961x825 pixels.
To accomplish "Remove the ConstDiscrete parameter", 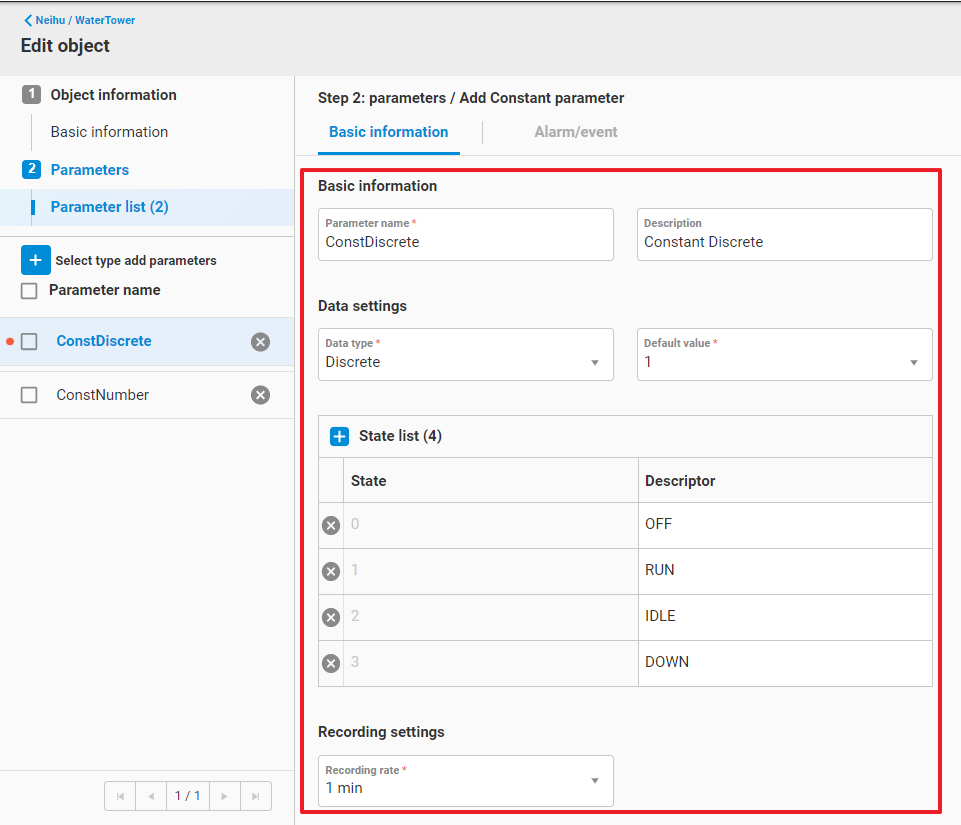I will (x=260, y=342).
